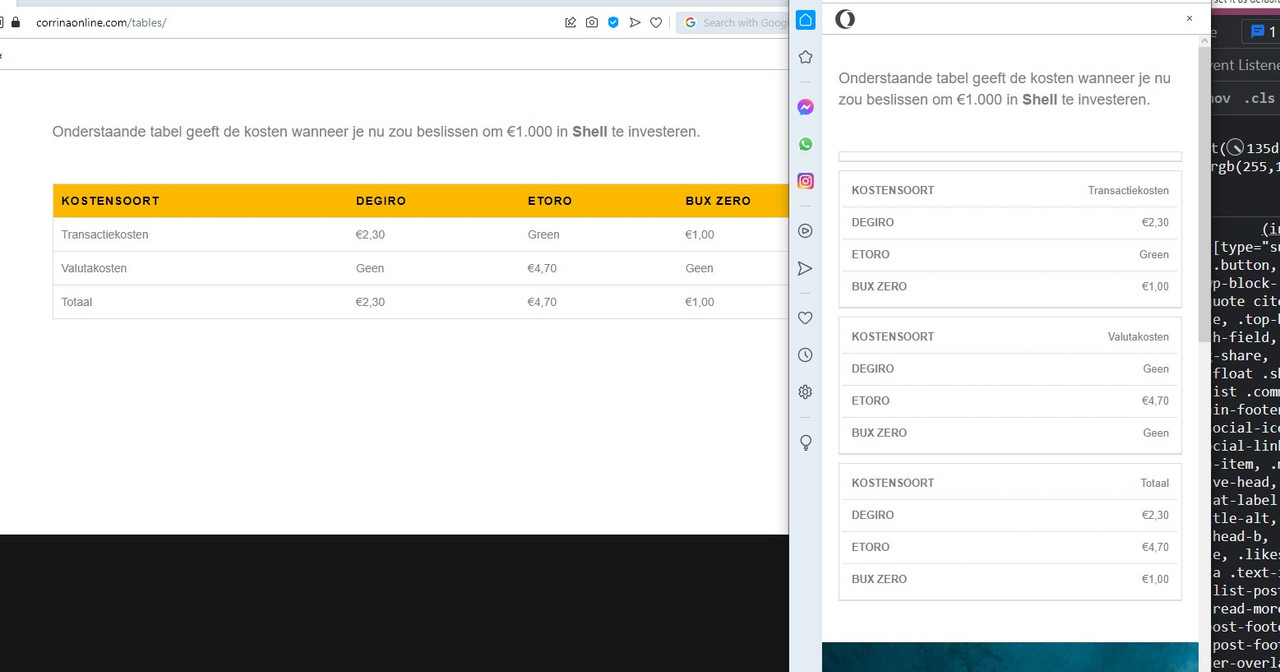Image resolution: width=1280 pixels, height=672 pixels.
Task: Click the bold Shell word in sidebar panel
Action: (x=1040, y=100)
